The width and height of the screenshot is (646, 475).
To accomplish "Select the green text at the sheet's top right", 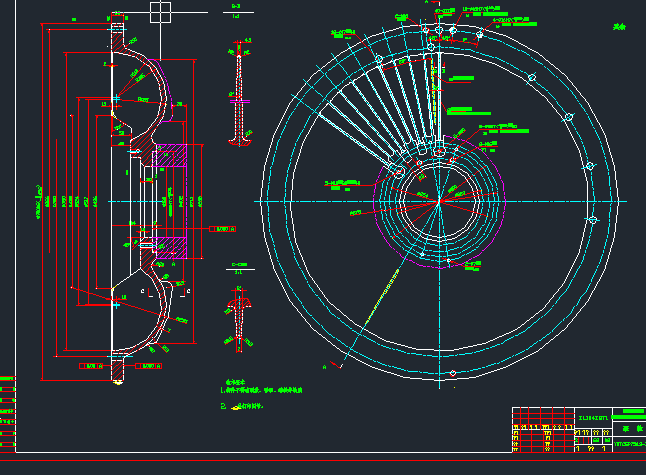I will [619, 27].
